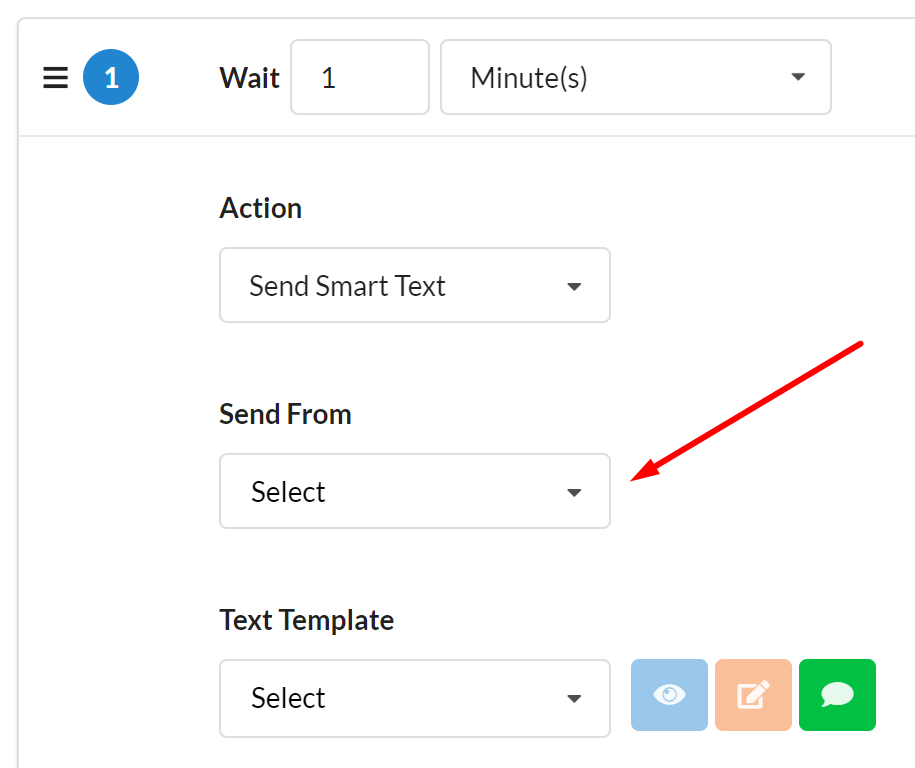Click the Action field label
The image size is (915, 768).
click(x=260, y=208)
